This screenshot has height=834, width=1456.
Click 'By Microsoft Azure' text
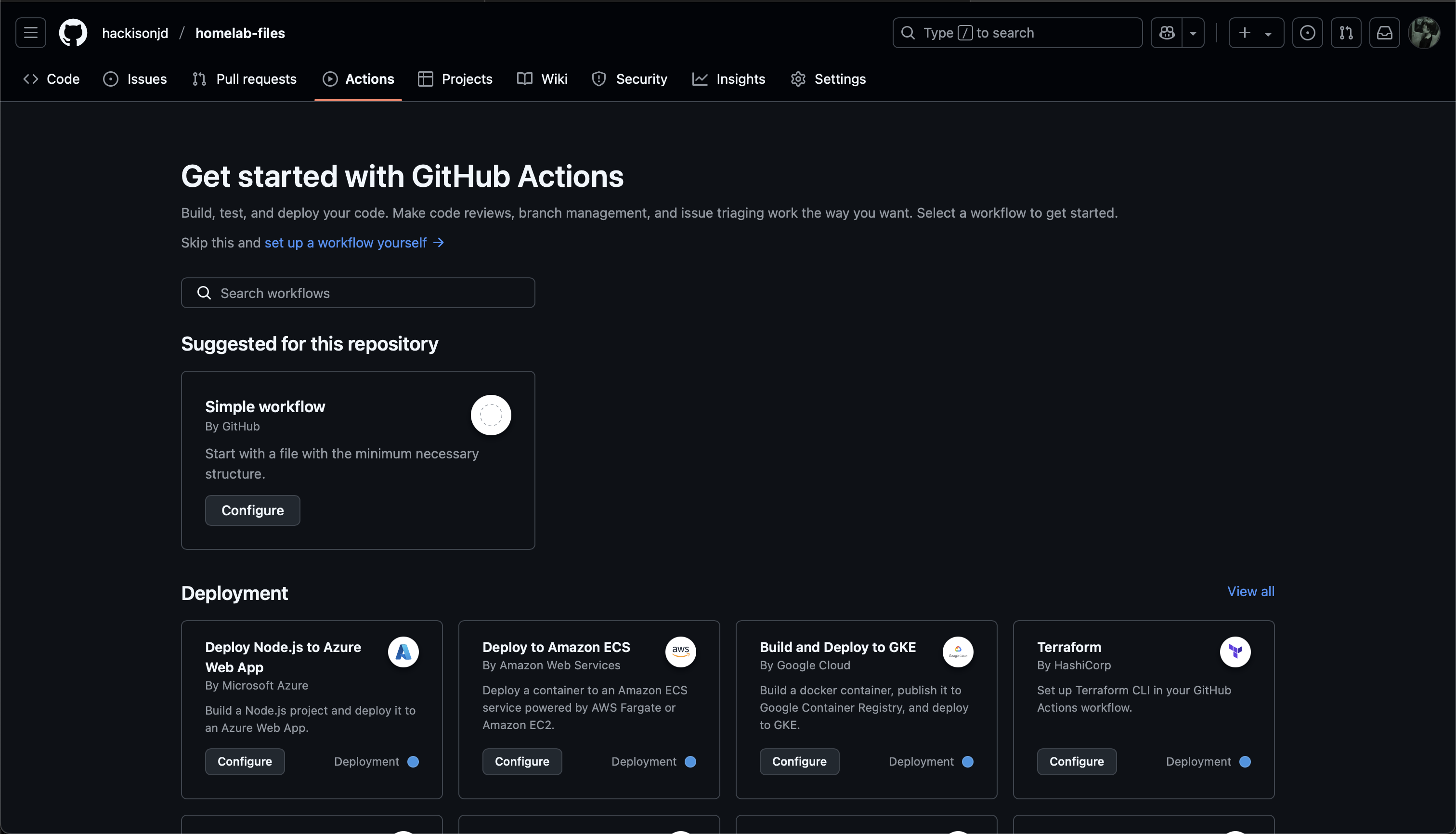point(257,685)
